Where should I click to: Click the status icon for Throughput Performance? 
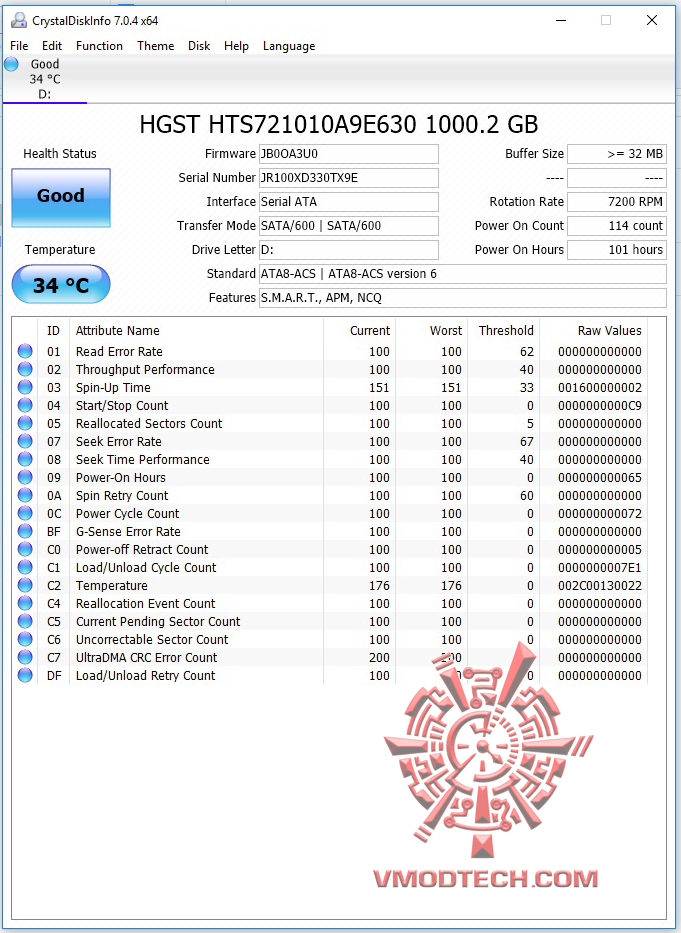coord(25,369)
